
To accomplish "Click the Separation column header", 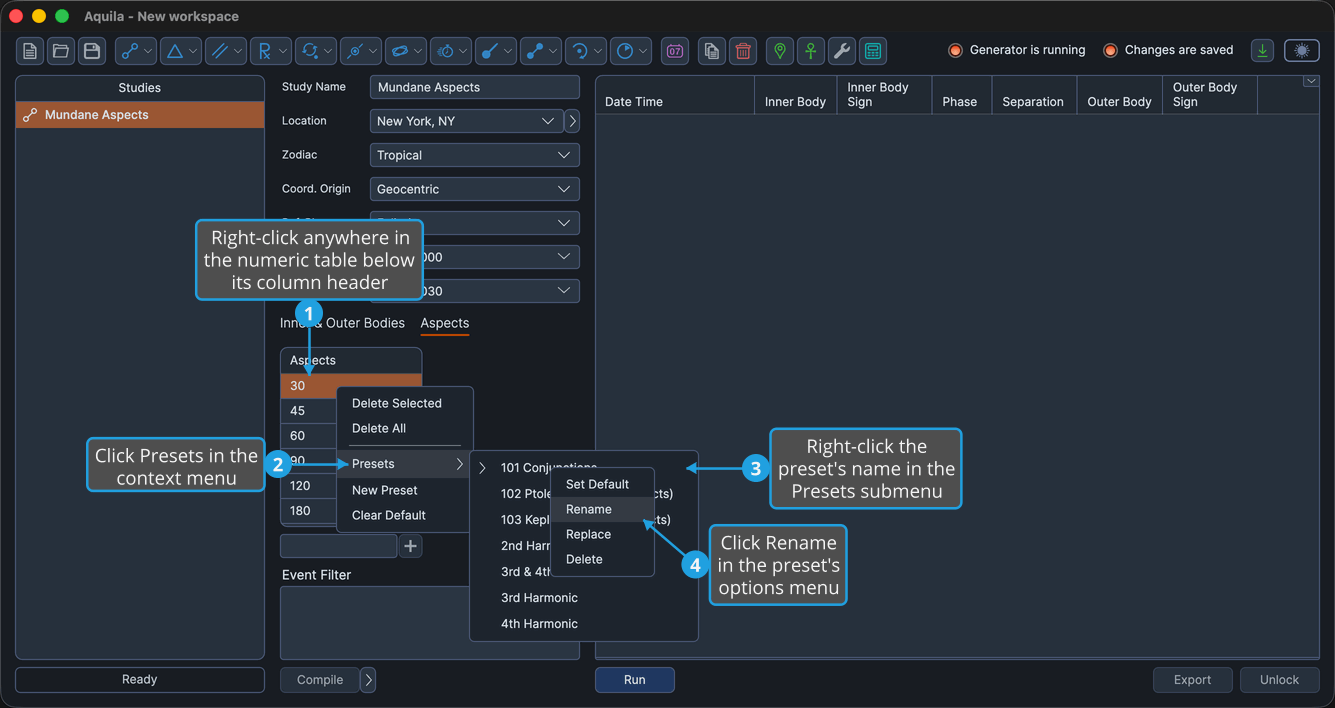I will [1033, 96].
